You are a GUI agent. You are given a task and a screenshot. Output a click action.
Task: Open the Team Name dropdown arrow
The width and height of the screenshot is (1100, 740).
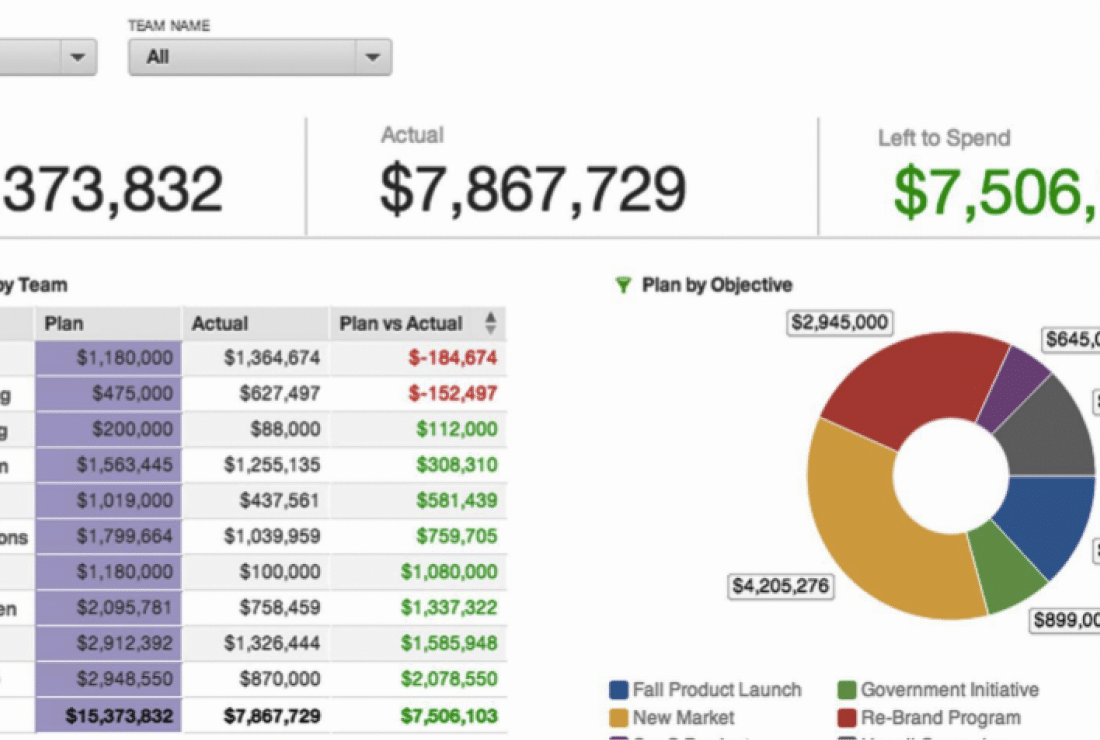click(x=372, y=58)
